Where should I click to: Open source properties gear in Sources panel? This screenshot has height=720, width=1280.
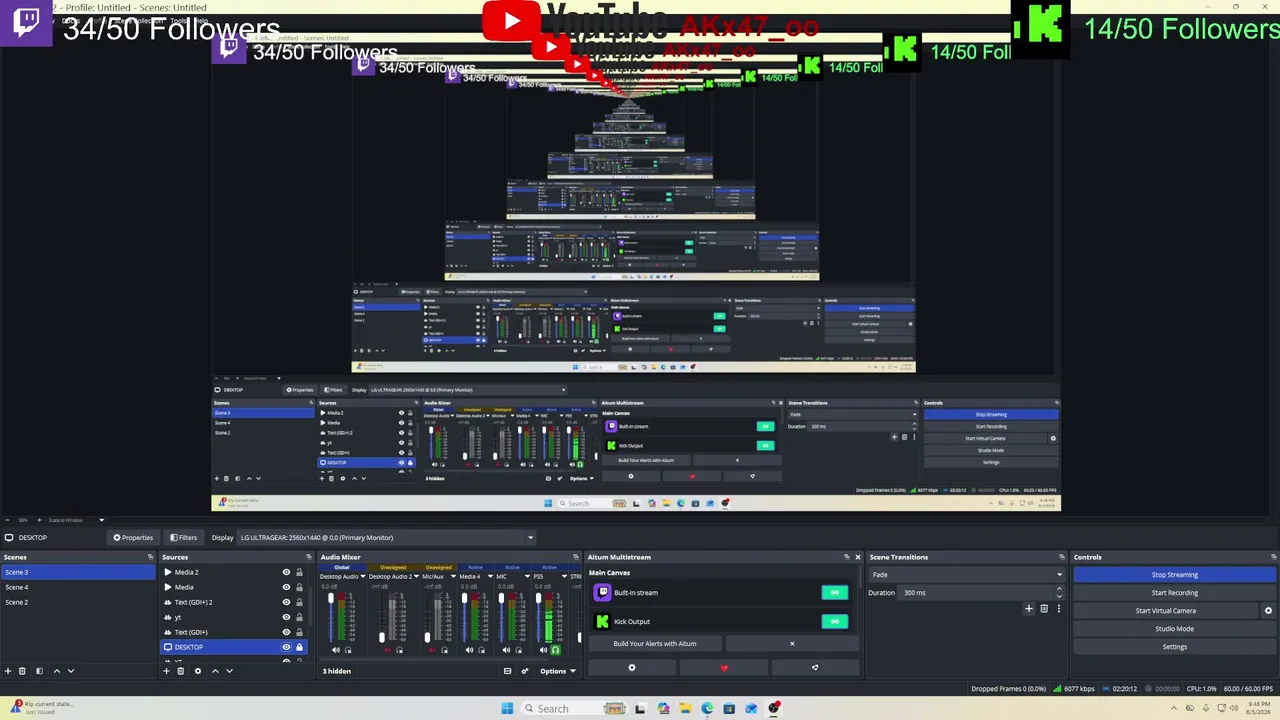(197, 671)
